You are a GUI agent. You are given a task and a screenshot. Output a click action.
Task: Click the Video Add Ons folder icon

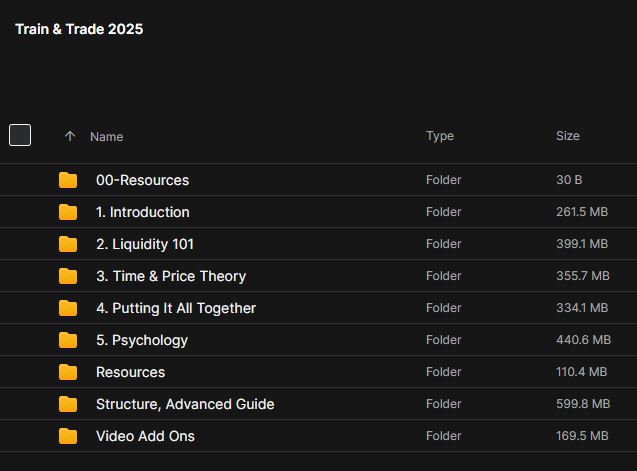(x=68, y=436)
